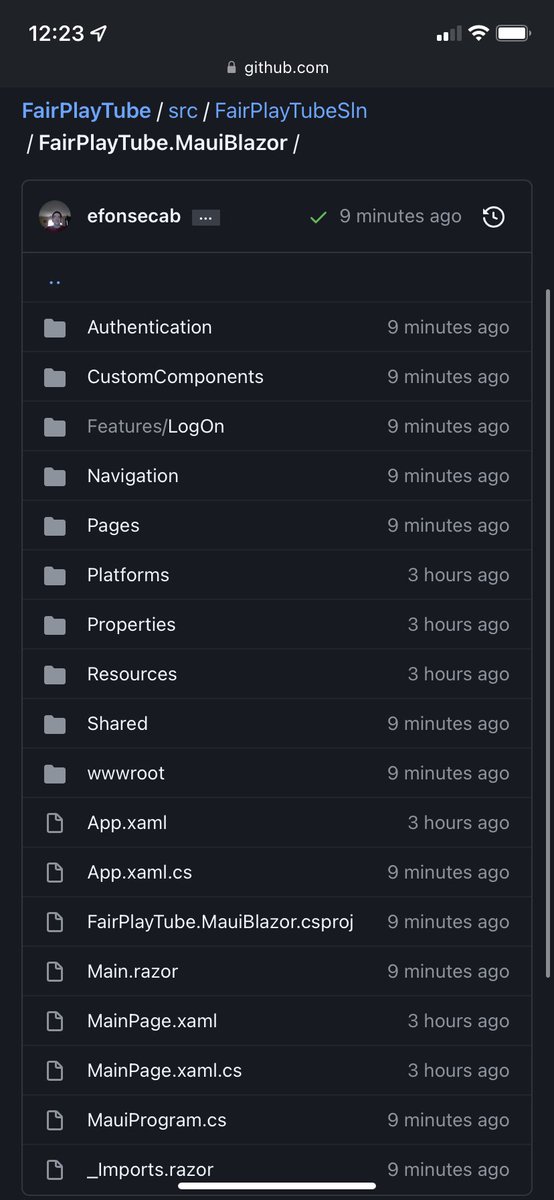Viewport: 554px width, 1200px height.
Task: Navigate to src breadcrumb folder
Action: [x=183, y=111]
